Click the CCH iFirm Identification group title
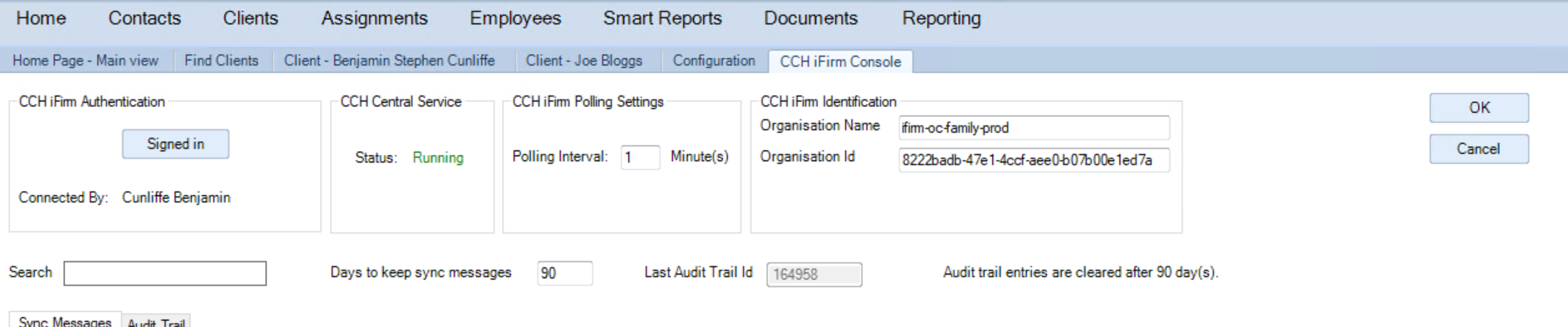The width and height of the screenshot is (1568, 327). coord(828,101)
